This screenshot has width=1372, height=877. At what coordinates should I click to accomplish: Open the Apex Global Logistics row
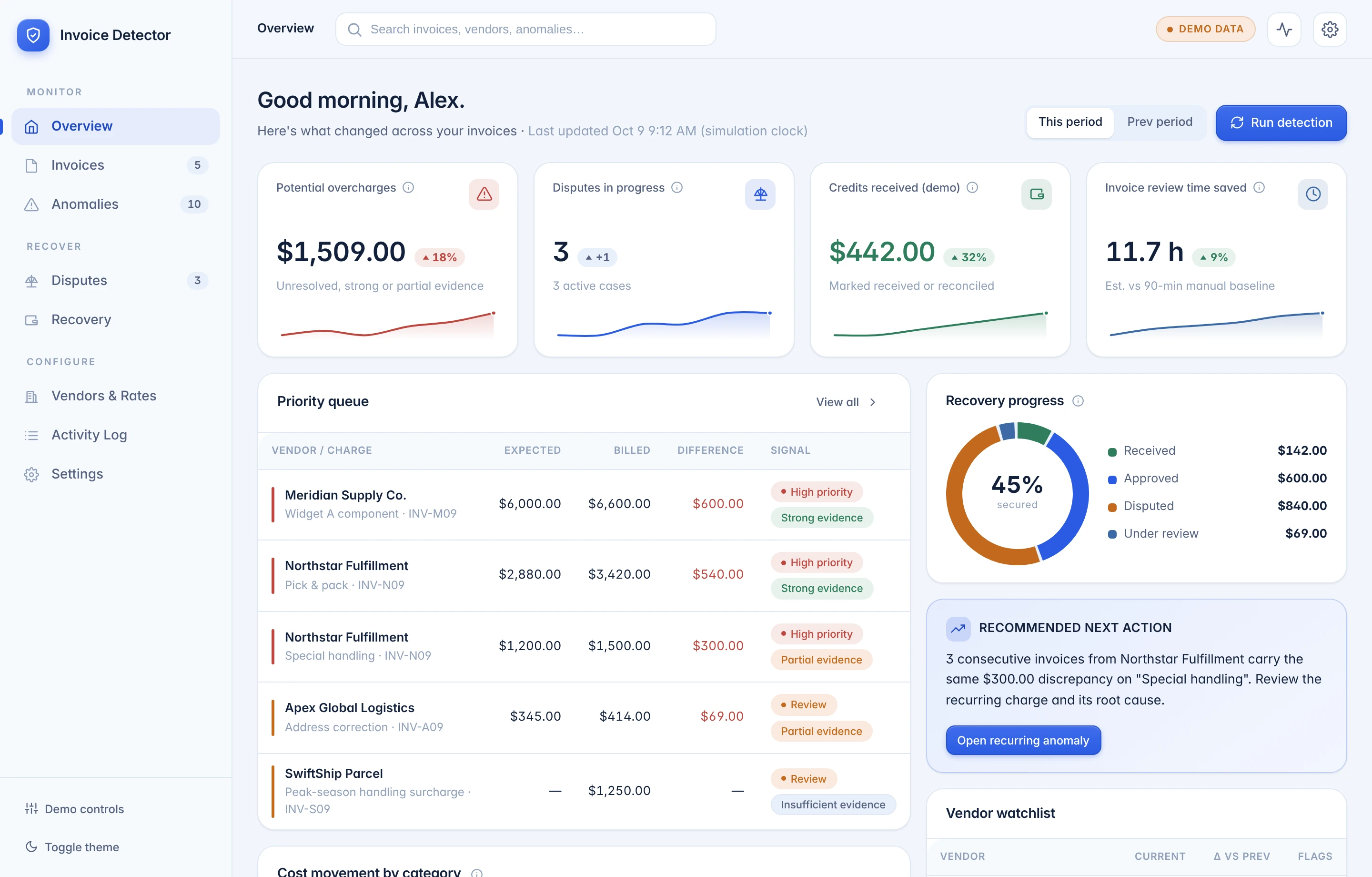click(584, 717)
